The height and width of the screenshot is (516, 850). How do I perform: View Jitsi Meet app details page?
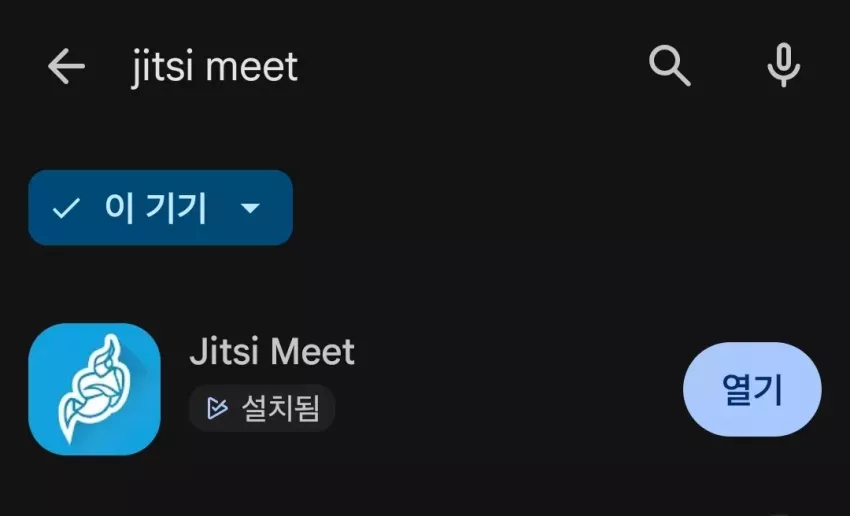tap(425, 389)
